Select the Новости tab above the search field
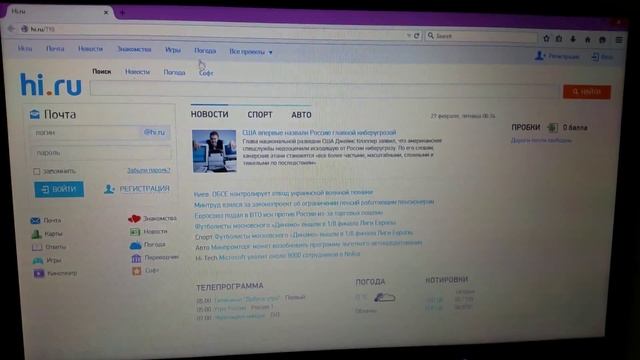The height and width of the screenshot is (360, 640). point(138,72)
